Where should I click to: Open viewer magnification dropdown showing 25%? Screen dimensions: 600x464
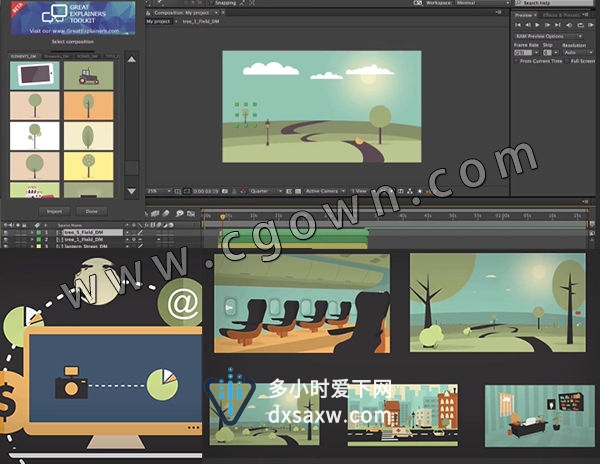coord(159,191)
